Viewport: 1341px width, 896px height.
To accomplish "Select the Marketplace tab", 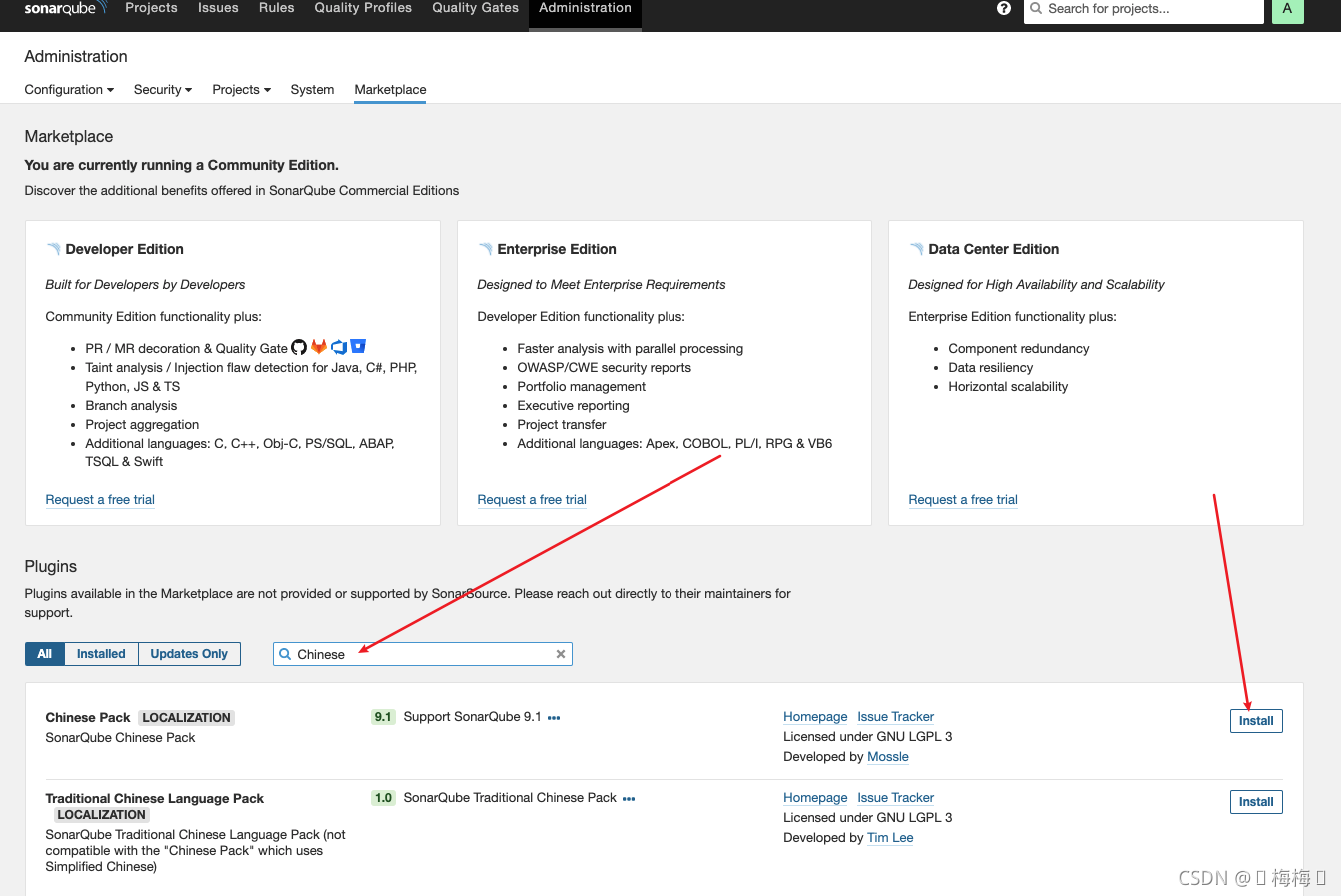I will pyautogui.click(x=390, y=90).
